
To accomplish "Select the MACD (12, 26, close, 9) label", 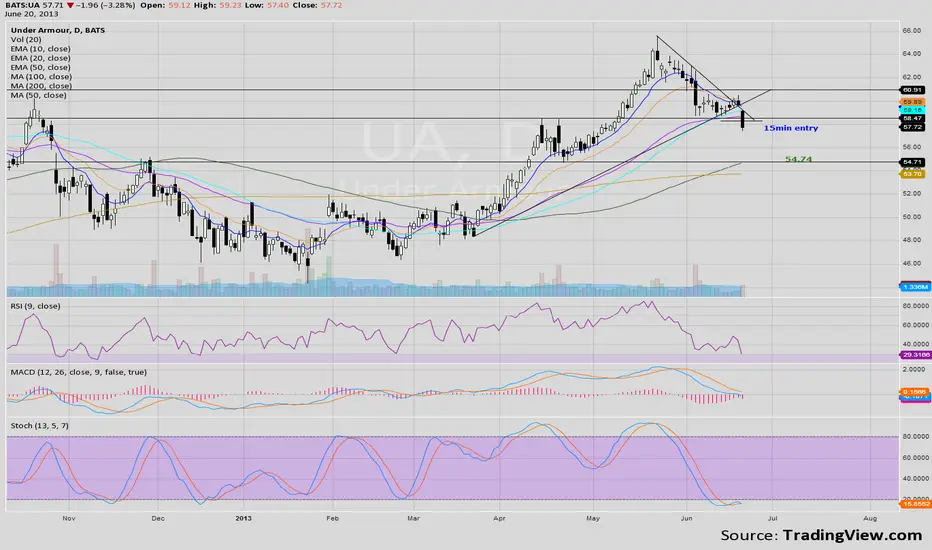I will pyautogui.click(x=78, y=372).
